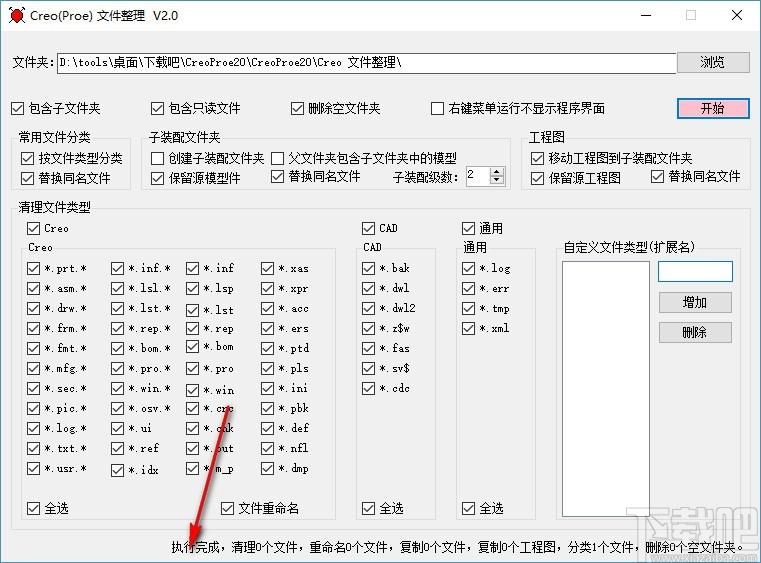Toggle the *.log checkbox under 通用
Image resolution: width=761 pixels, height=563 pixels.
[x=468, y=268]
